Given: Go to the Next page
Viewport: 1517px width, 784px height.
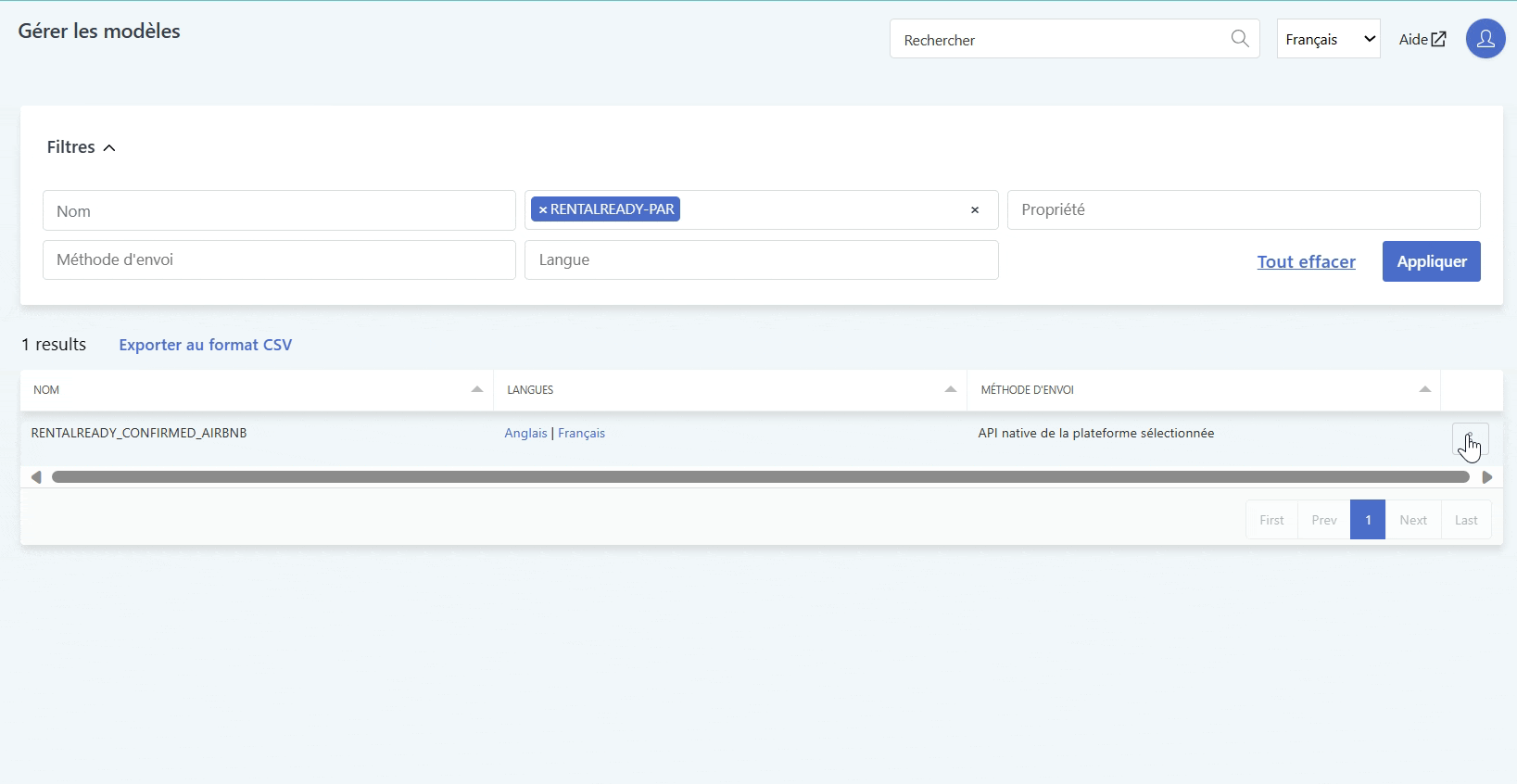Looking at the screenshot, I should pos(1413,520).
